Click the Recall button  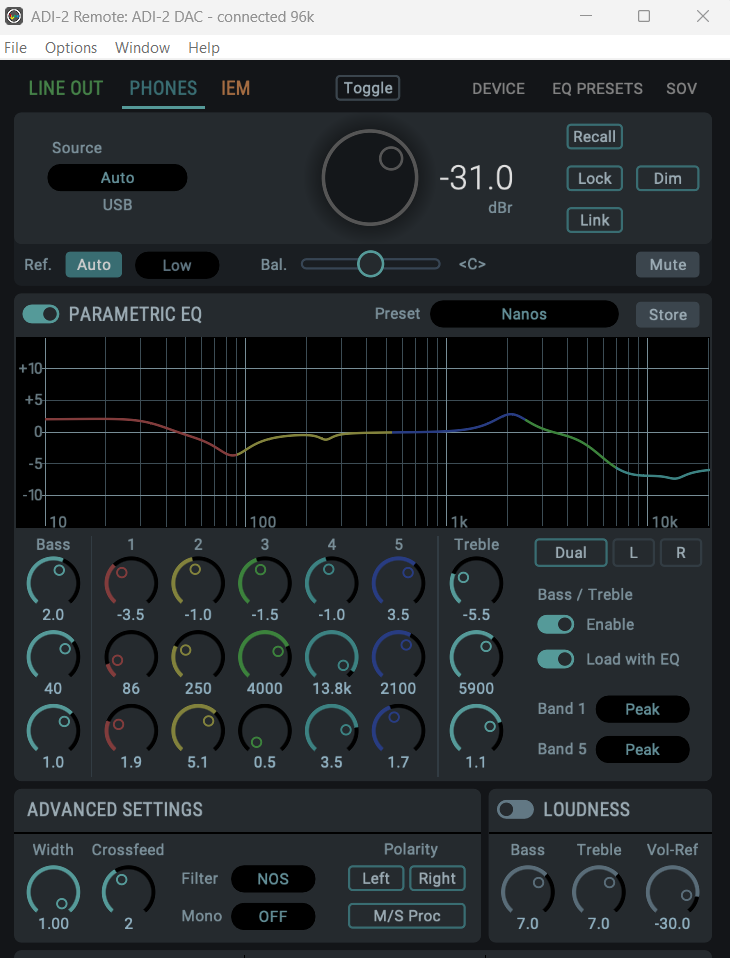pyautogui.click(x=594, y=137)
